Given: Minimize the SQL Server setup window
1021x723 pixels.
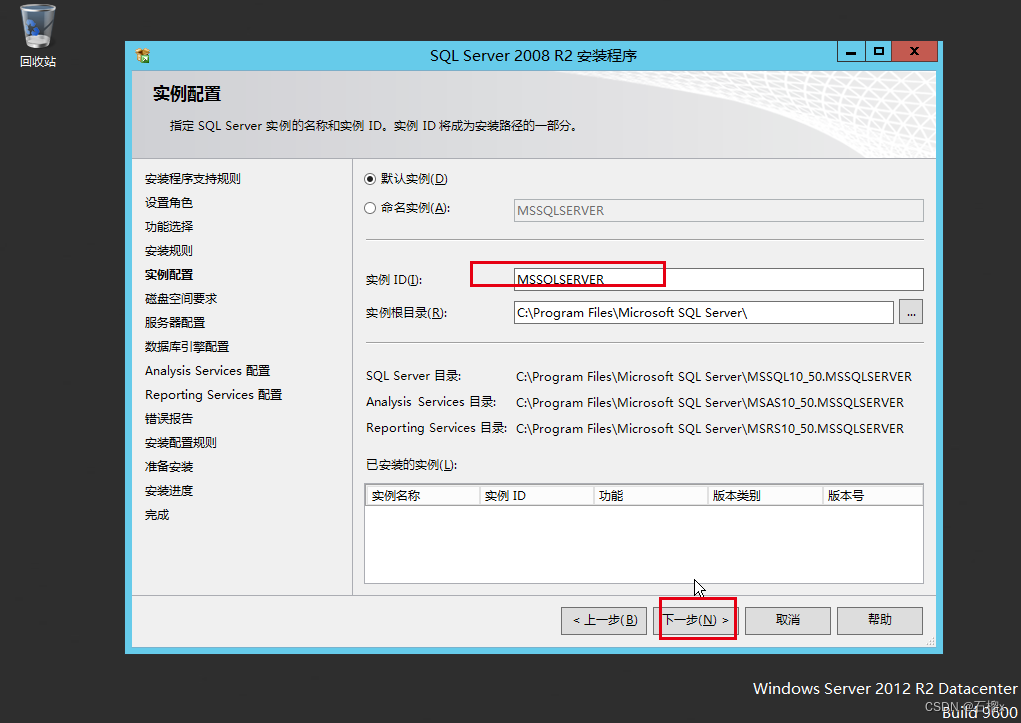Looking at the screenshot, I should coord(850,51).
